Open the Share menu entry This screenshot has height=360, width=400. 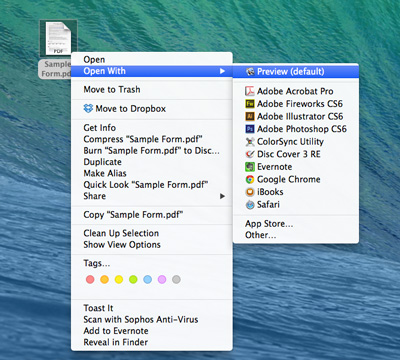152,196
